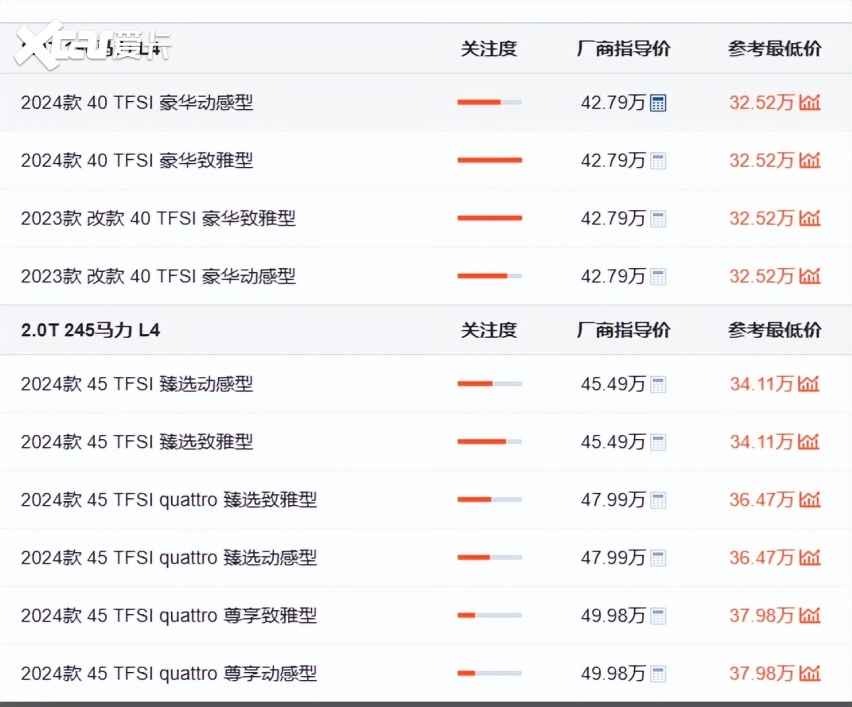Click the 2.0T 245马力 L4 section heading

[90, 330]
